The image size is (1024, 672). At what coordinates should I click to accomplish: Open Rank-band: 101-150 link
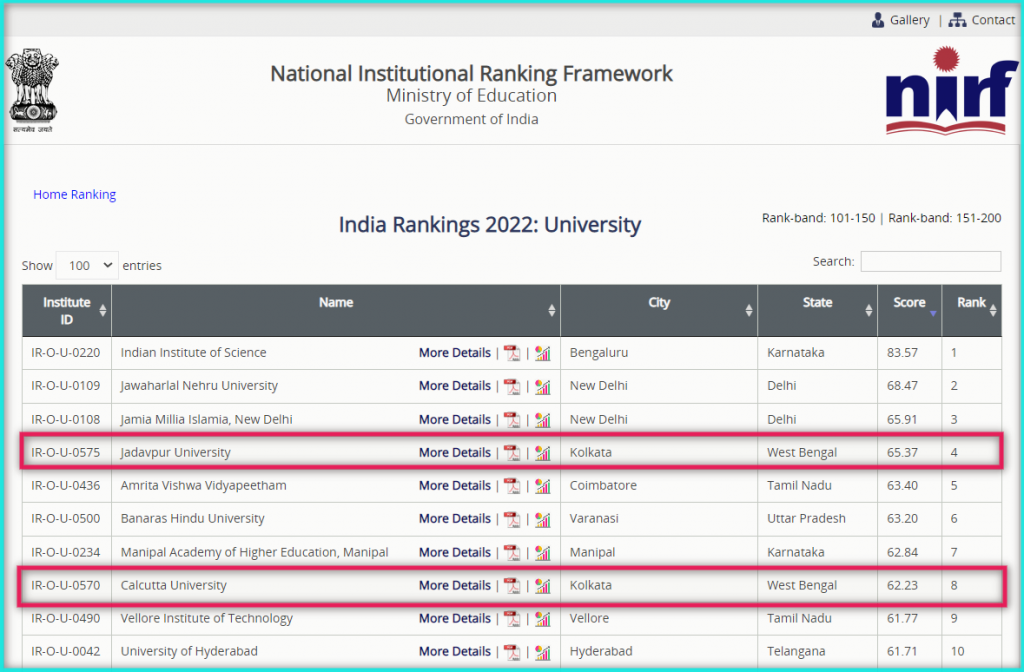pos(818,218)
